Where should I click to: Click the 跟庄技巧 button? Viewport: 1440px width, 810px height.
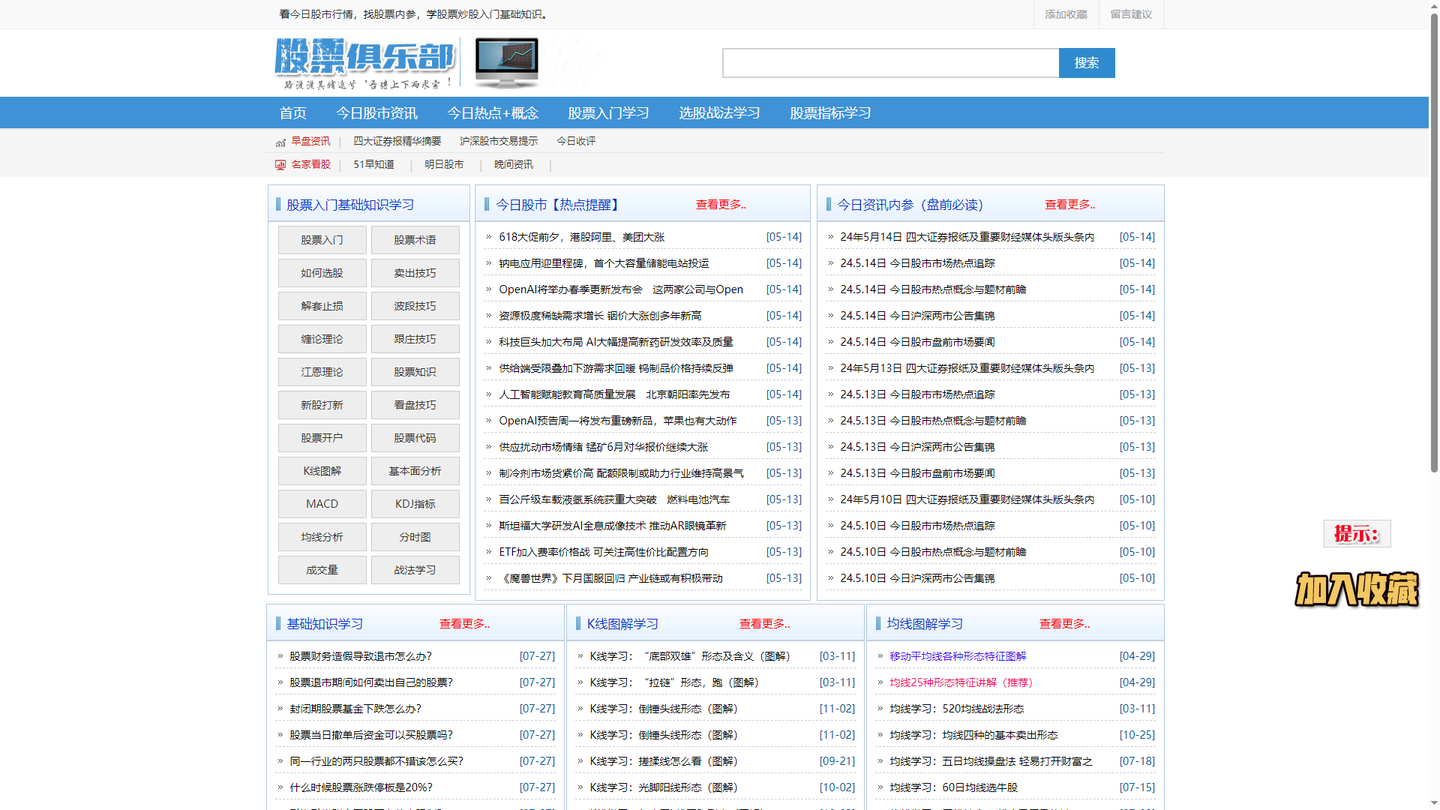(415, 339)
